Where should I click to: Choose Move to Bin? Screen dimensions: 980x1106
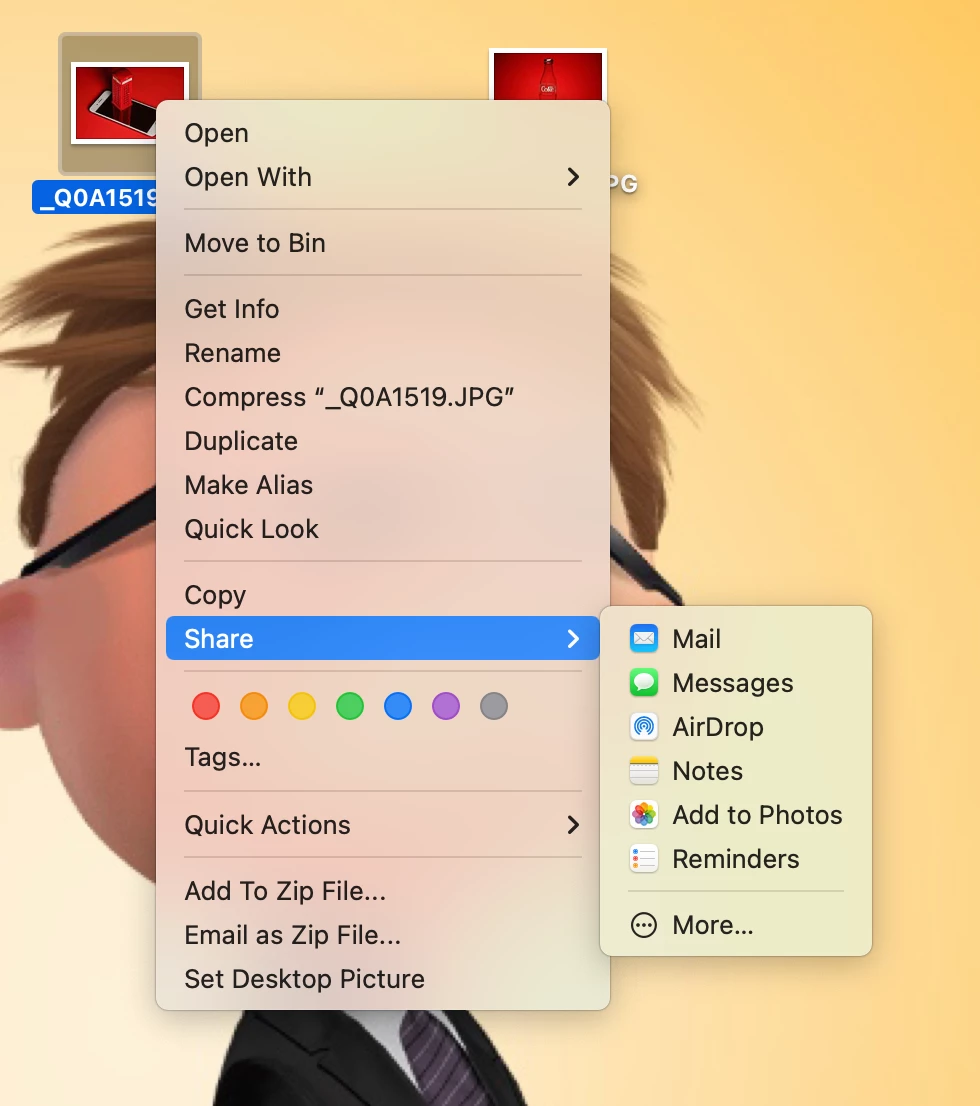pyautogui.click(x=382, y=243)
